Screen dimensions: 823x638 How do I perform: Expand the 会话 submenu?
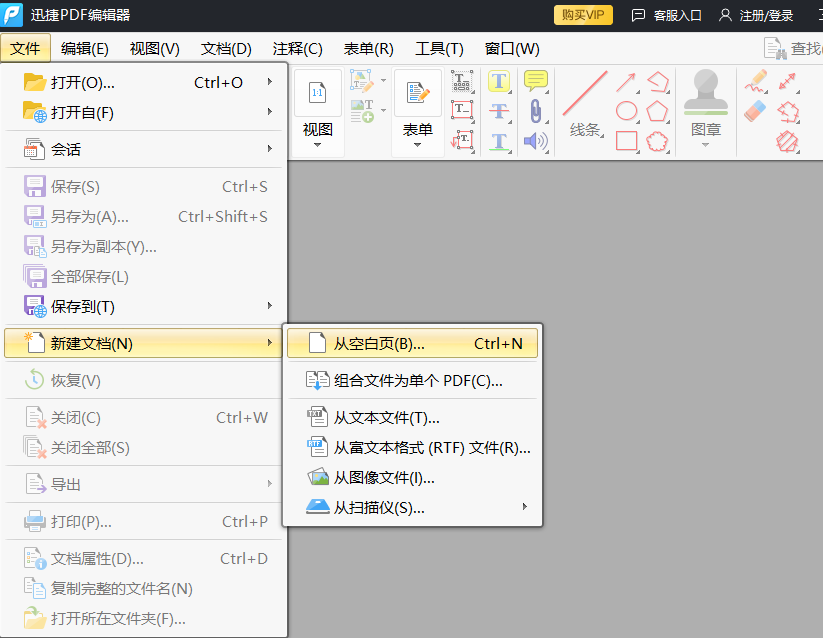pyautogui.click(x=270, y=149)
